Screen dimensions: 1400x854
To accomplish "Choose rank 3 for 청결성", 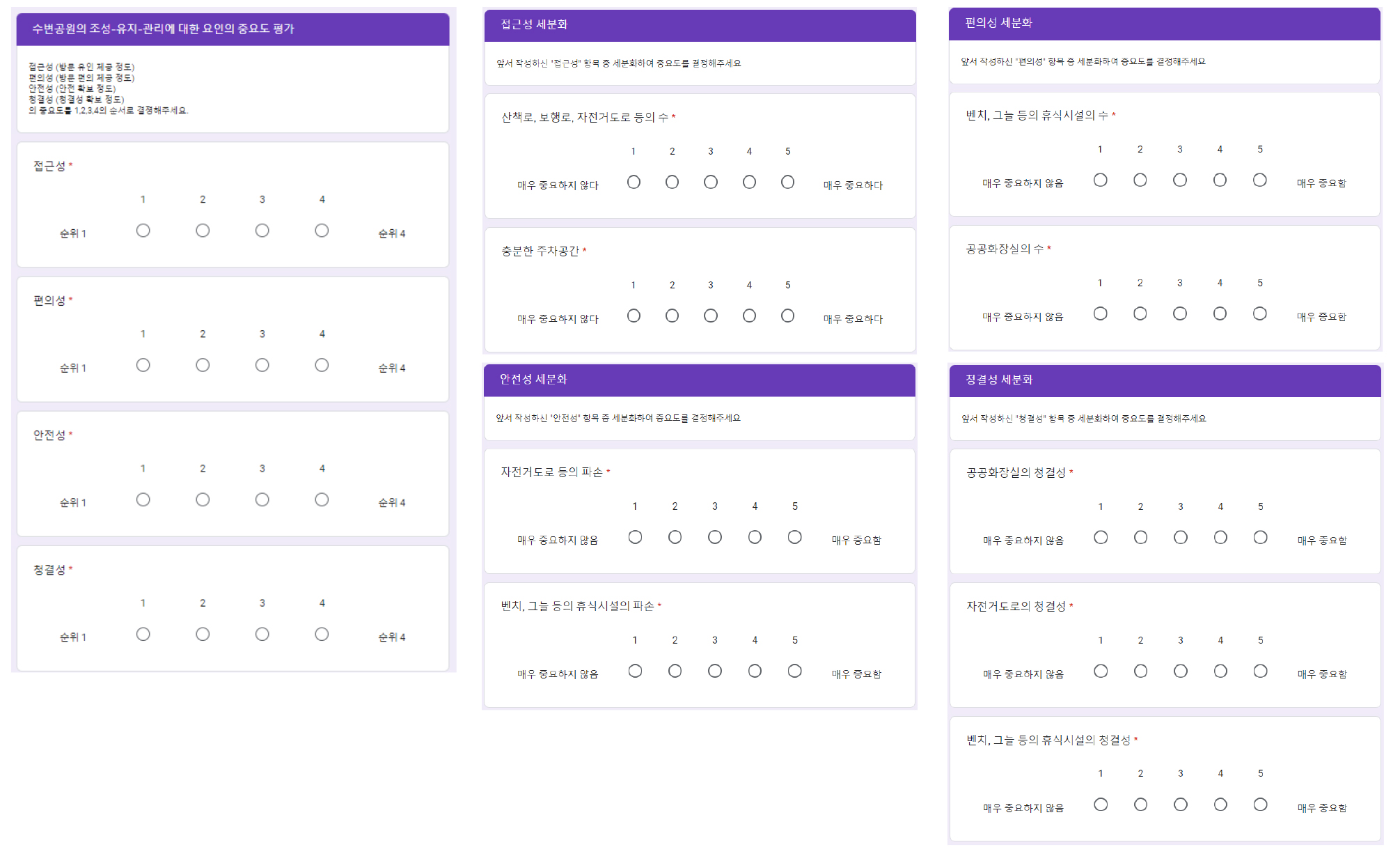I will (x=262, y=634).
